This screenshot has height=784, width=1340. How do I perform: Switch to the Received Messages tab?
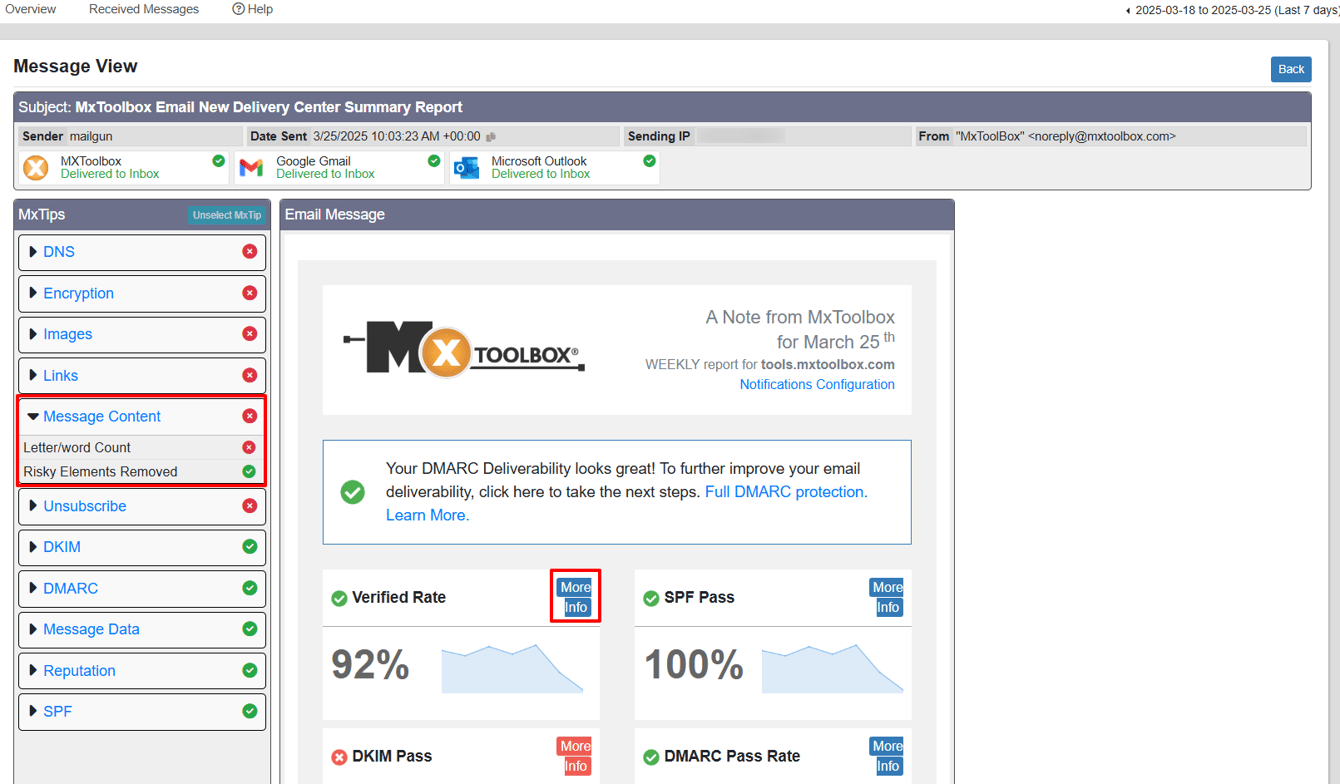coord(143,9)
